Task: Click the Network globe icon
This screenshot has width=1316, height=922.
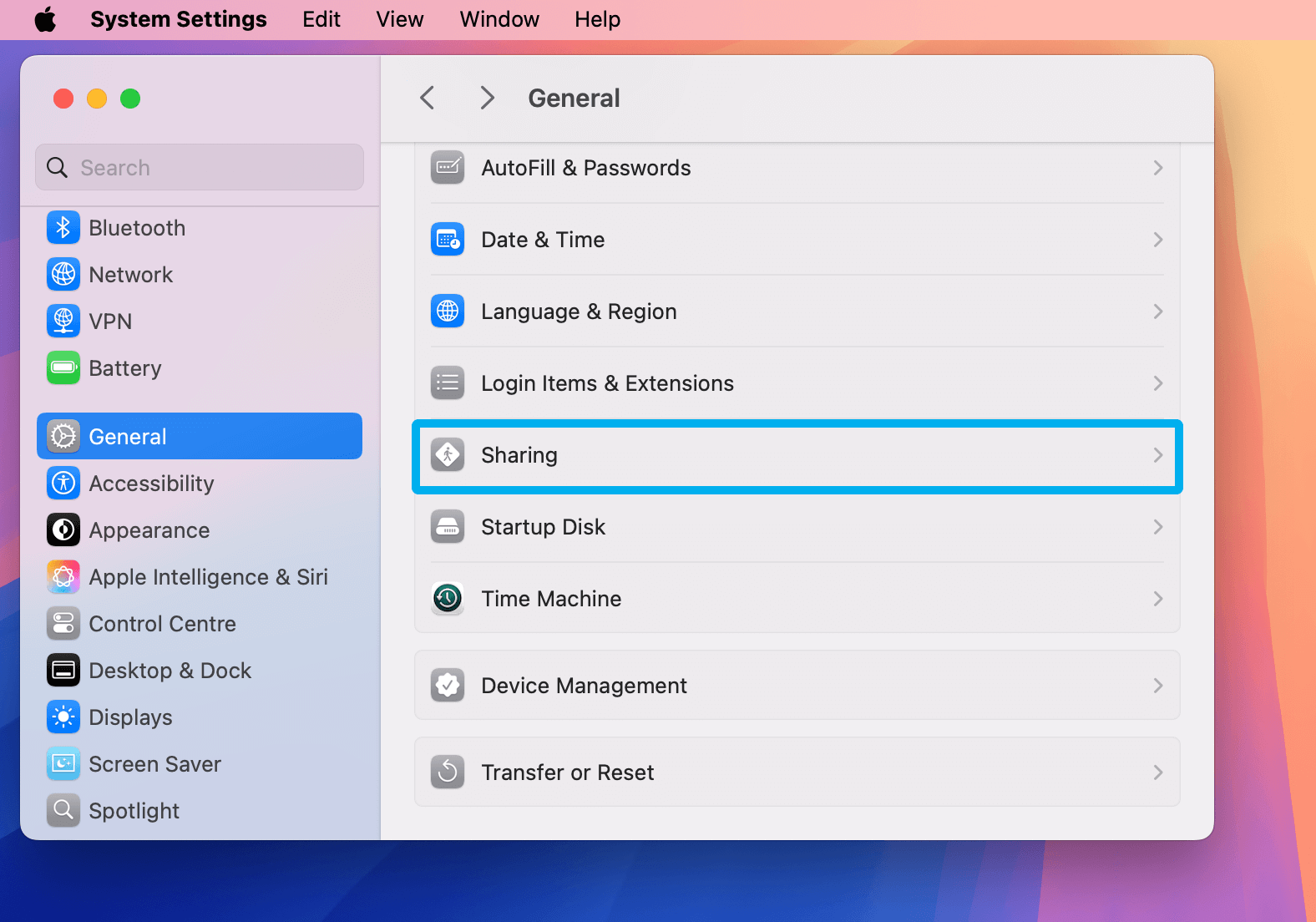Action: [x=63, y=275]
